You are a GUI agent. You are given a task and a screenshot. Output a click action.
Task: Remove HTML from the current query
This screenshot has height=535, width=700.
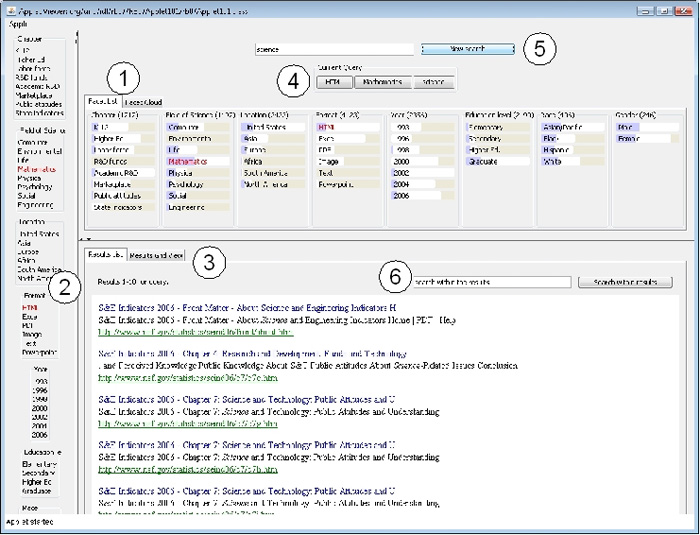(333, 83)
